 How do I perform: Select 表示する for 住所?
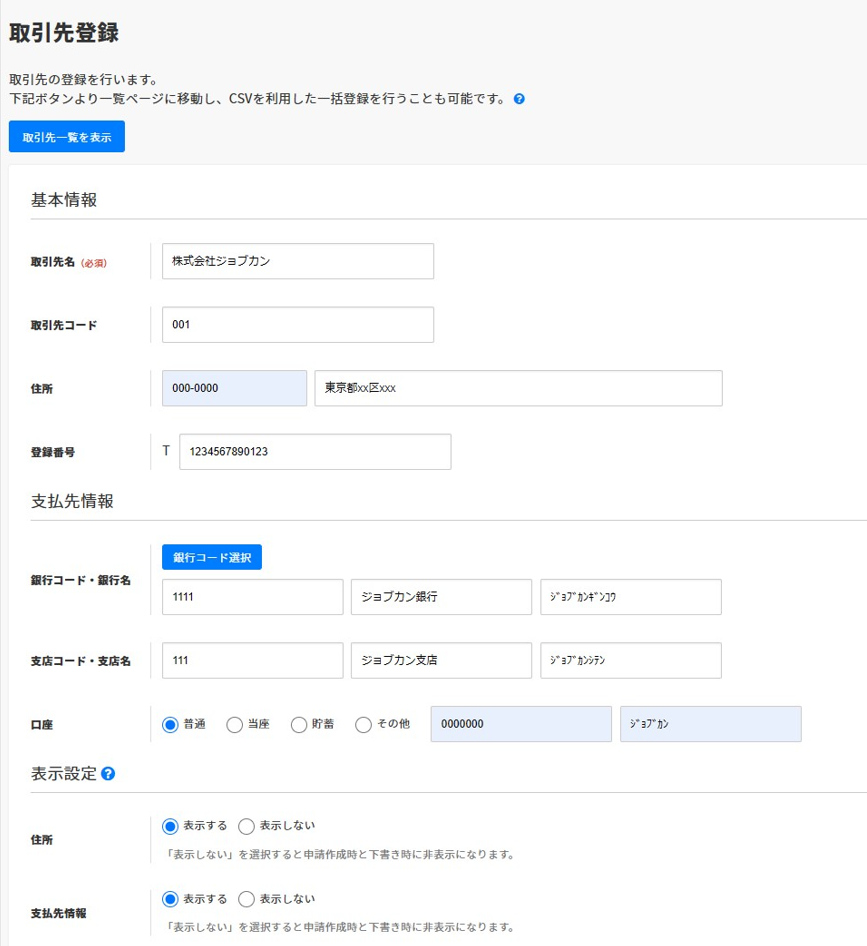pyautogui.click(x=170, y=826)
